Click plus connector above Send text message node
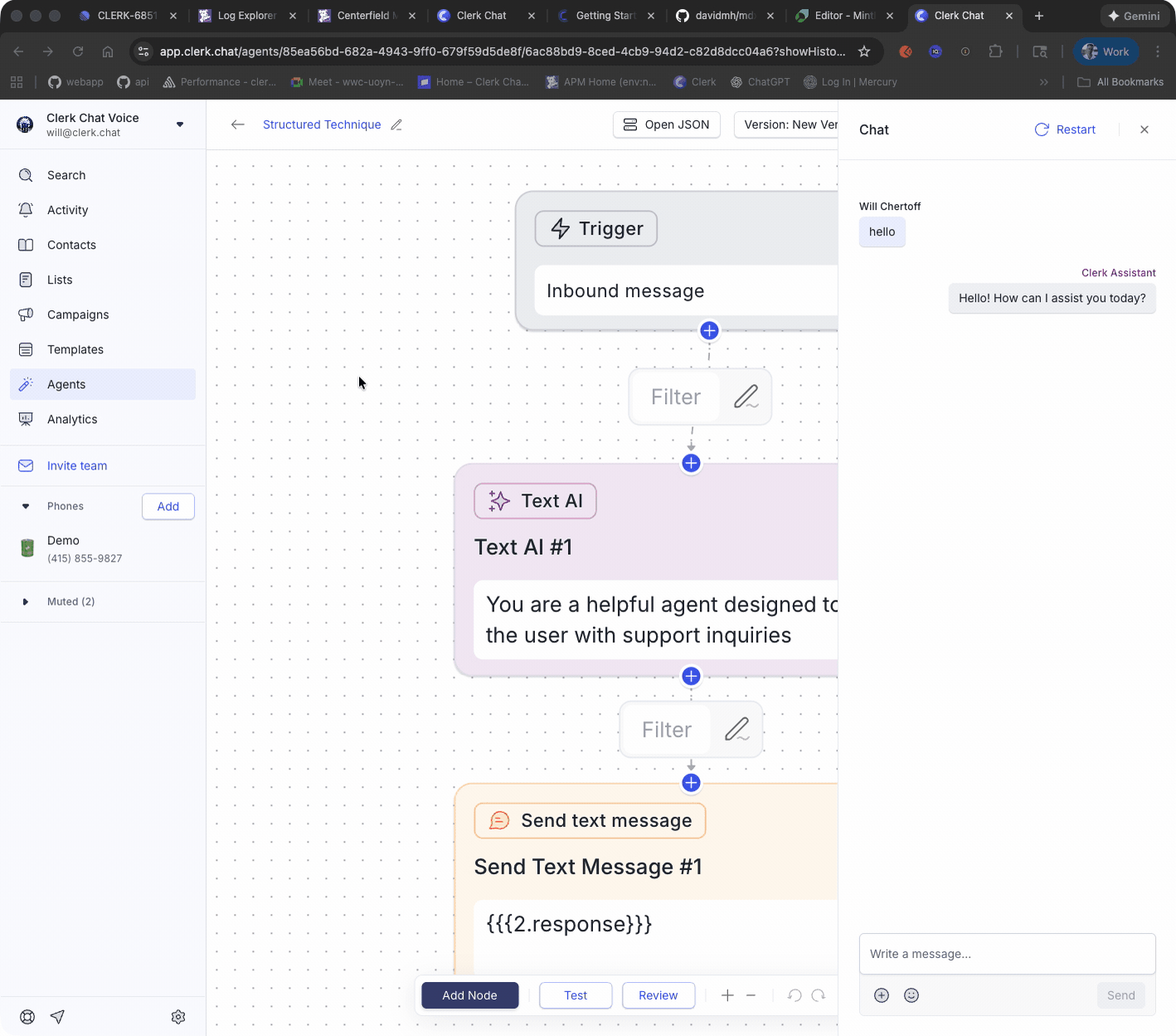Image resolution: width=1176 pixels, height=1036 pixels. click(x=691, y=782)
